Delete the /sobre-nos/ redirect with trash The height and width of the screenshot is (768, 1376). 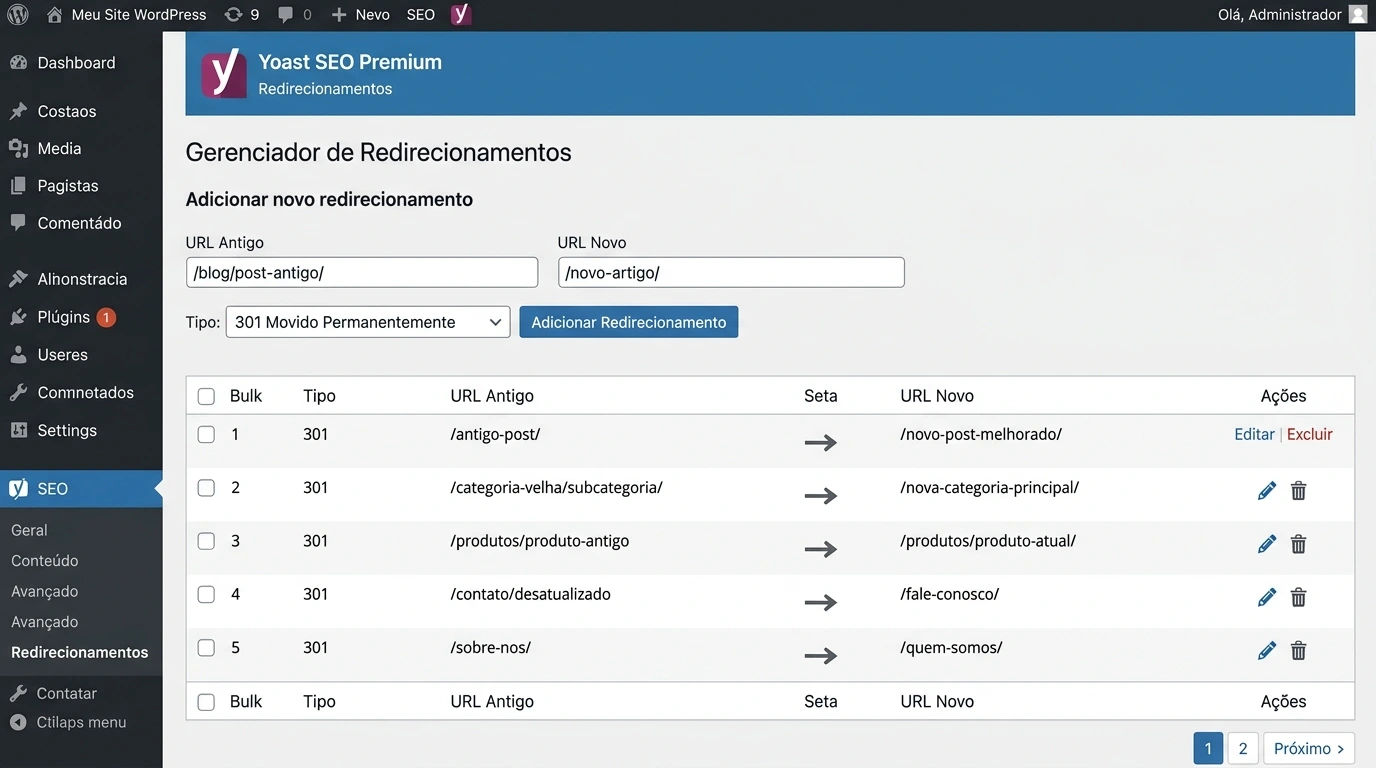(x=1299, y=651)
